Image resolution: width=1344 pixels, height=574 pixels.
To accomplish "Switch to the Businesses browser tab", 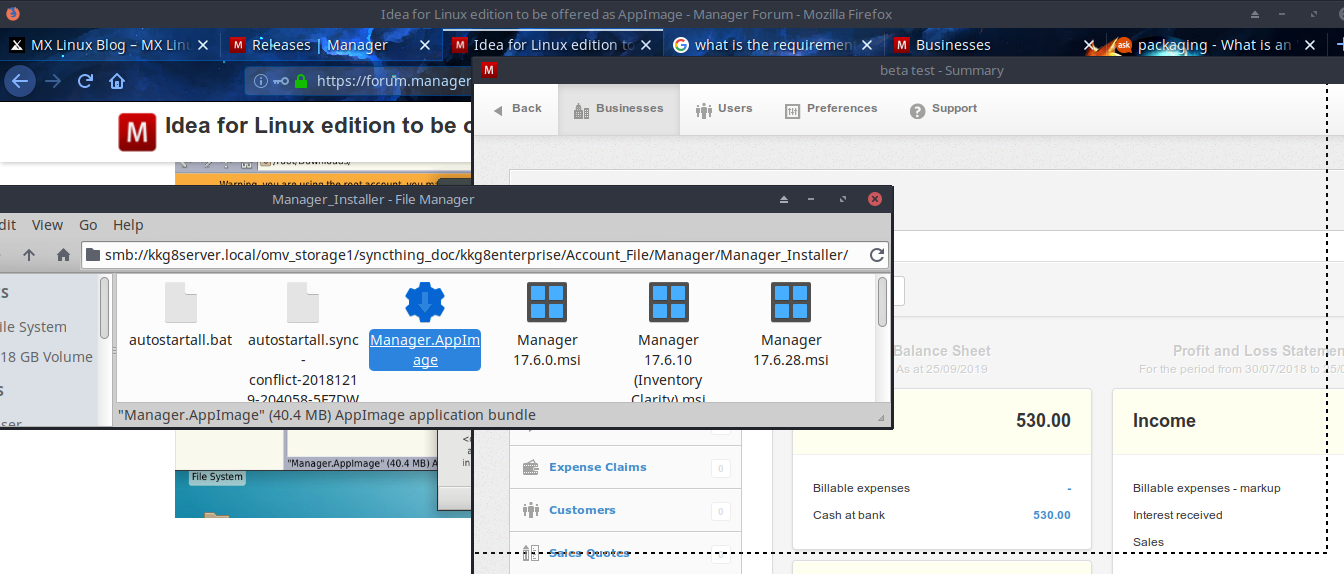I will pyautogui.click(x=953, y=45).
